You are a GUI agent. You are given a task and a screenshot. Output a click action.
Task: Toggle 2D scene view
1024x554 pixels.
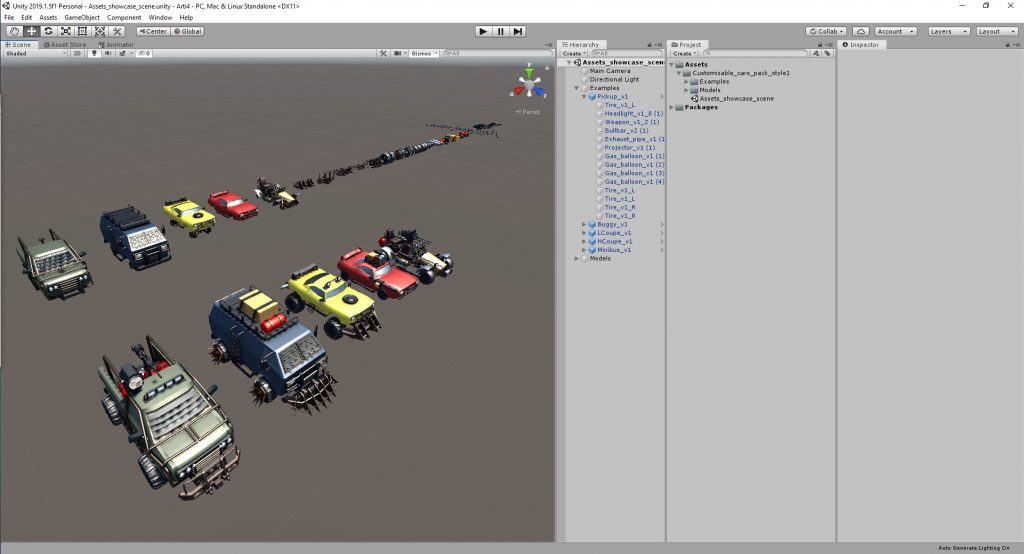pos(77,54)
